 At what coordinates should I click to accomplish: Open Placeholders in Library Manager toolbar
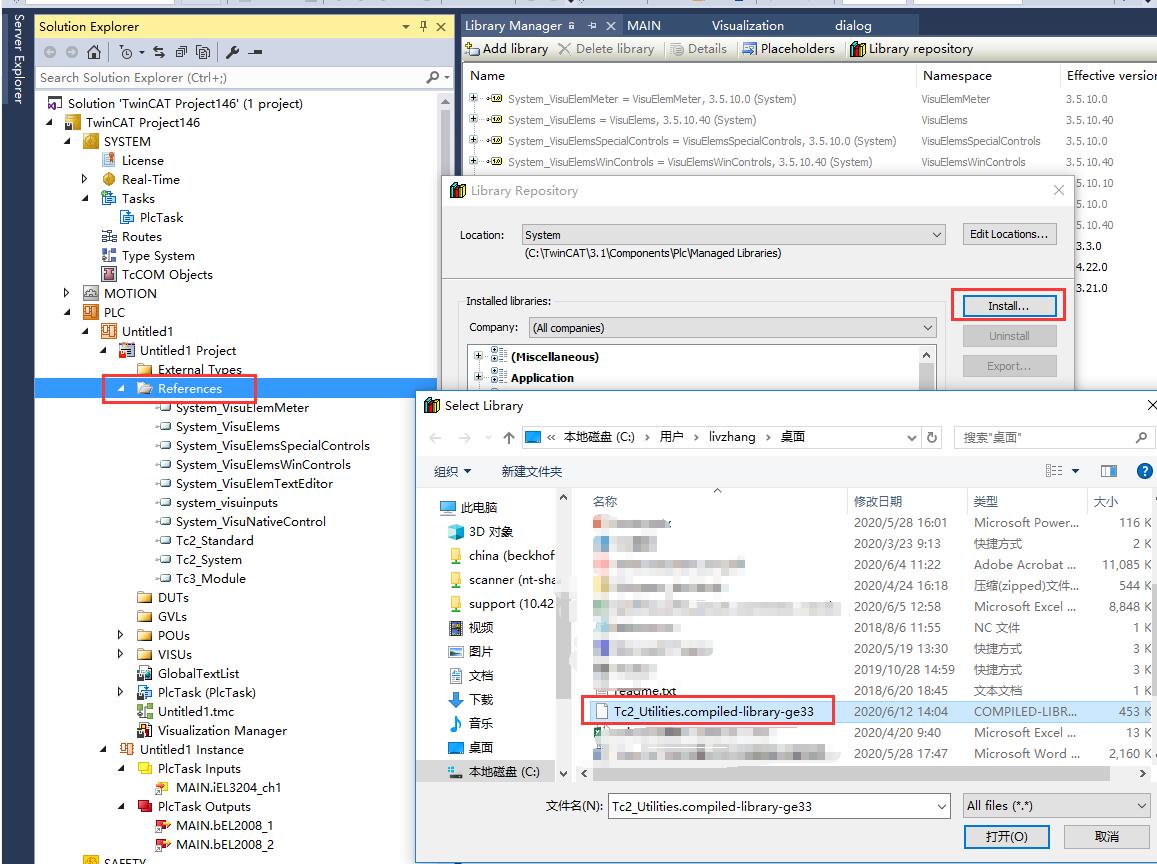[788, 49]
